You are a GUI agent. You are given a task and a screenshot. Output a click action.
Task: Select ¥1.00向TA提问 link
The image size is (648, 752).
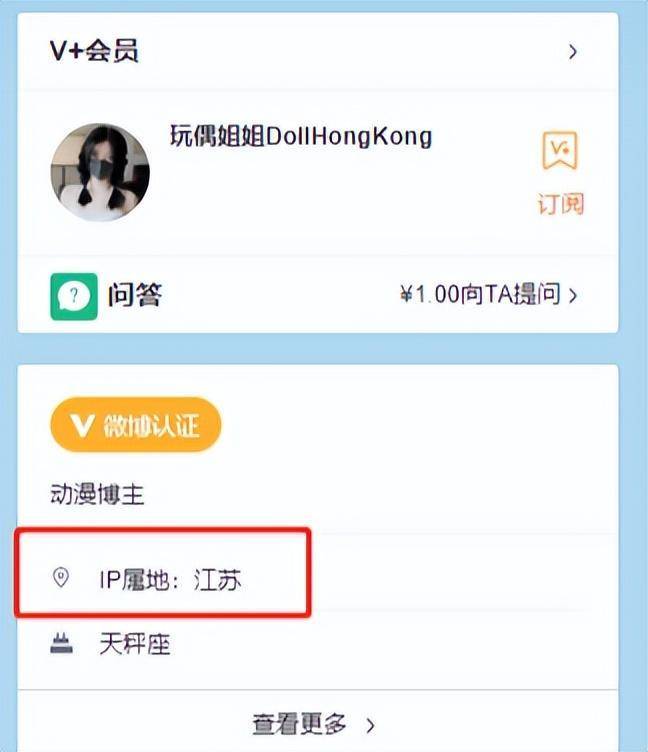[480, 294]
